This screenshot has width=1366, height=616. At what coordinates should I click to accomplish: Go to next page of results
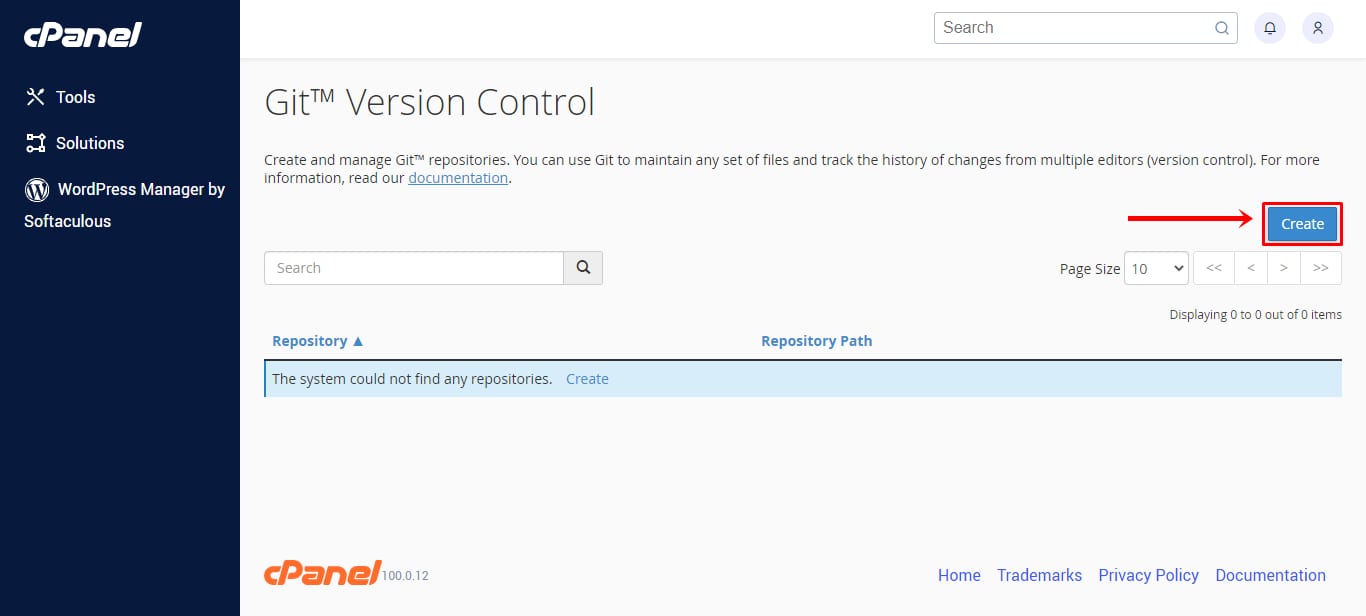(1284, 268)
